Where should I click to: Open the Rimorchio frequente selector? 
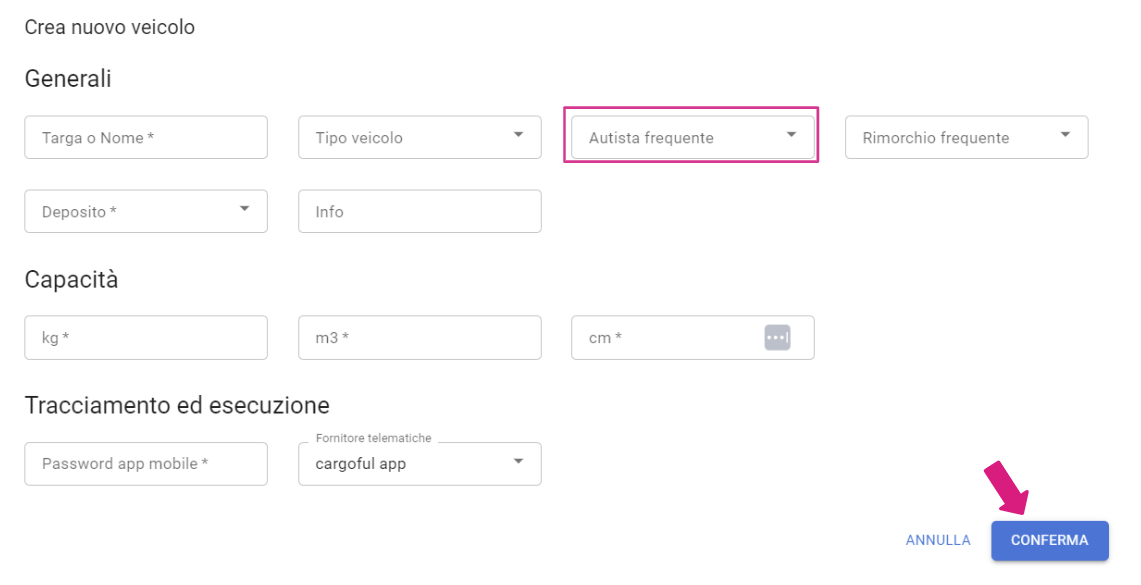[966, 138]
